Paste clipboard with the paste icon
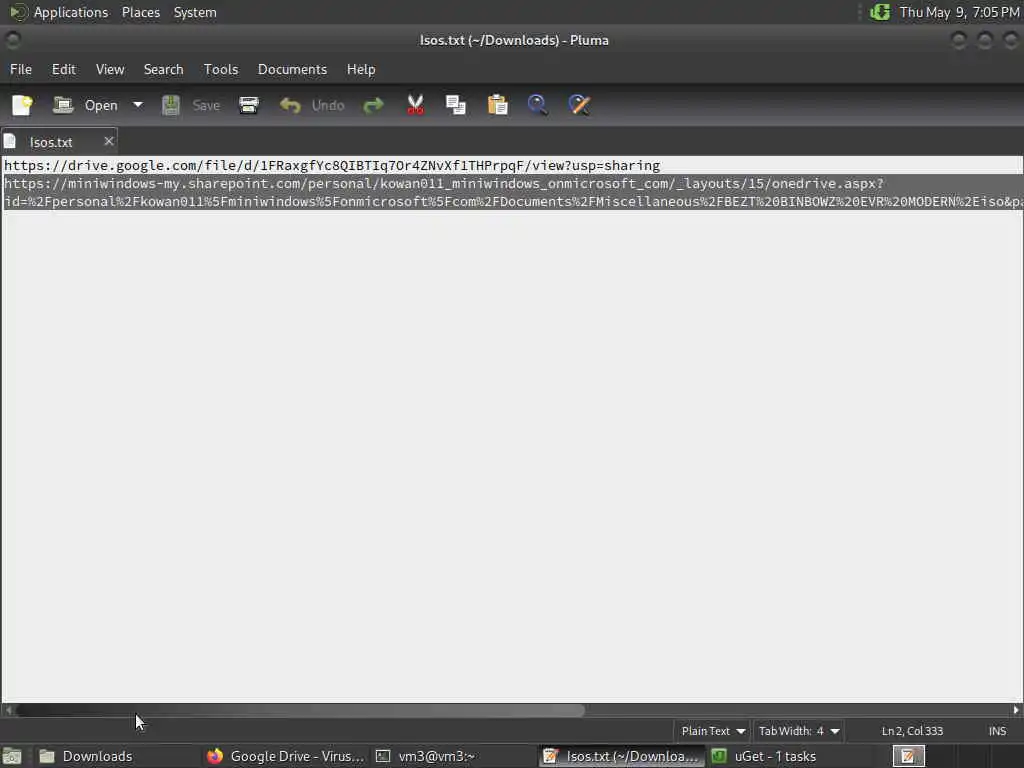Image resolution: width=1024 pixels, height=768 pixels. click(x=498, y=105)
